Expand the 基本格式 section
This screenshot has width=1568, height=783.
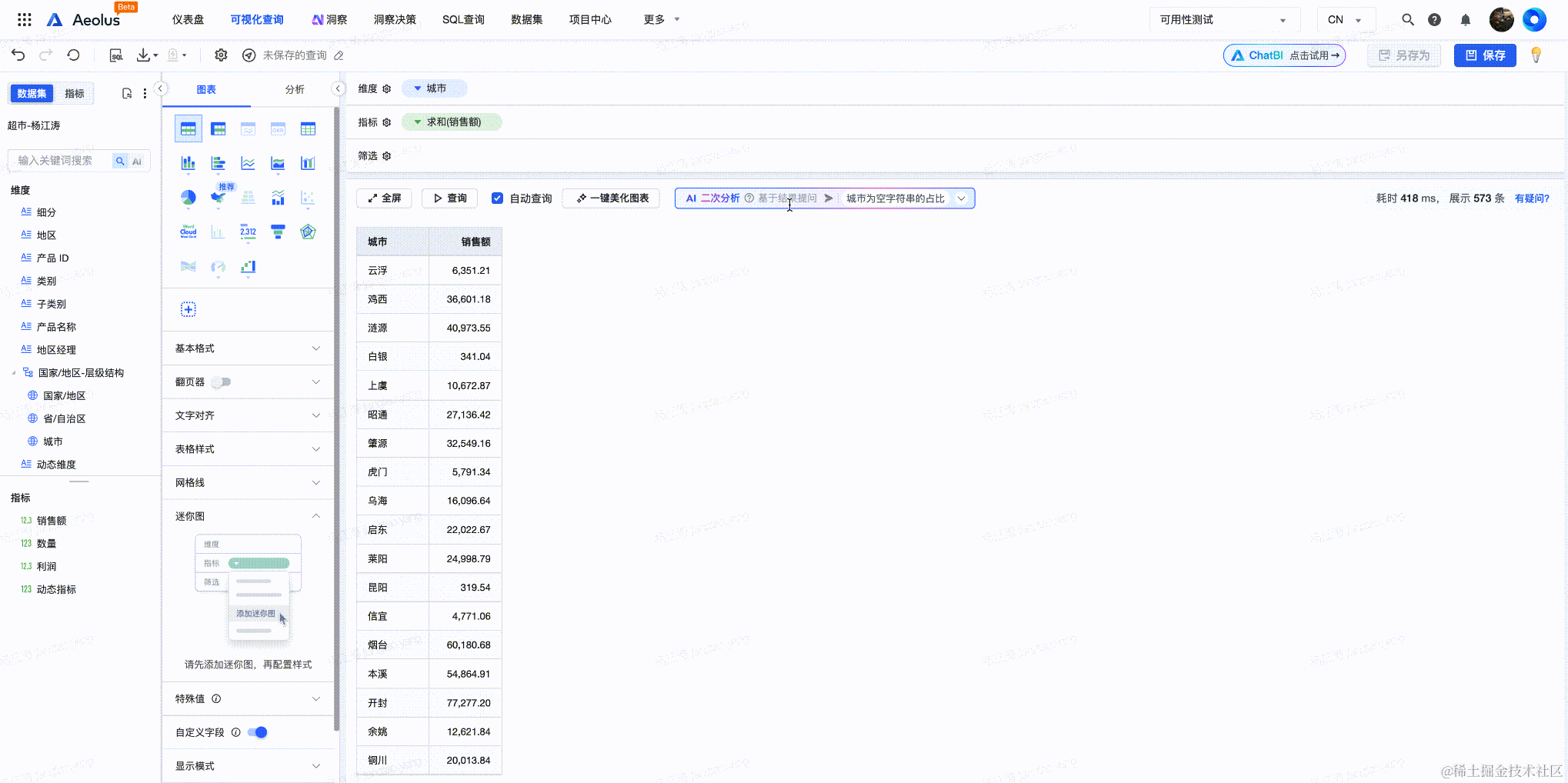(248, 348)
